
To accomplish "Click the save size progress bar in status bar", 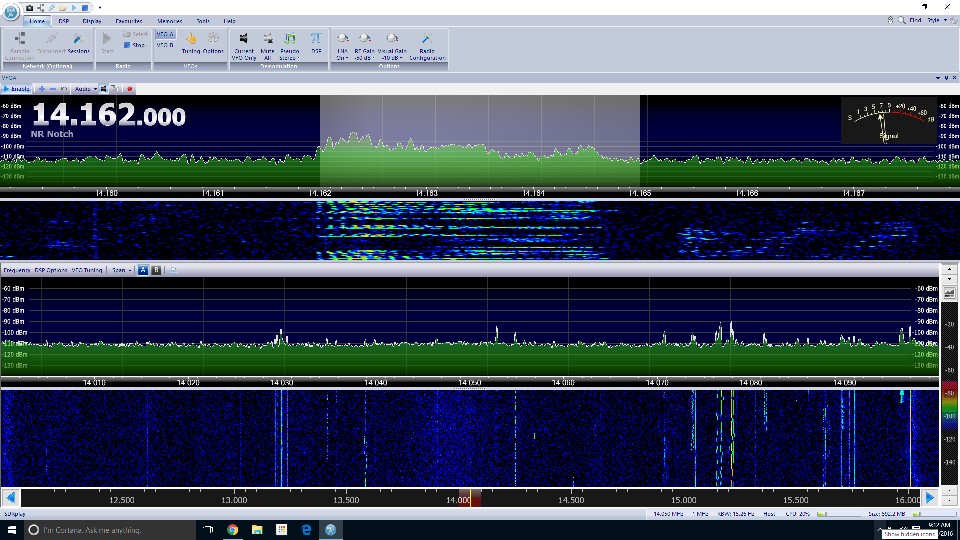I will 932,514.
